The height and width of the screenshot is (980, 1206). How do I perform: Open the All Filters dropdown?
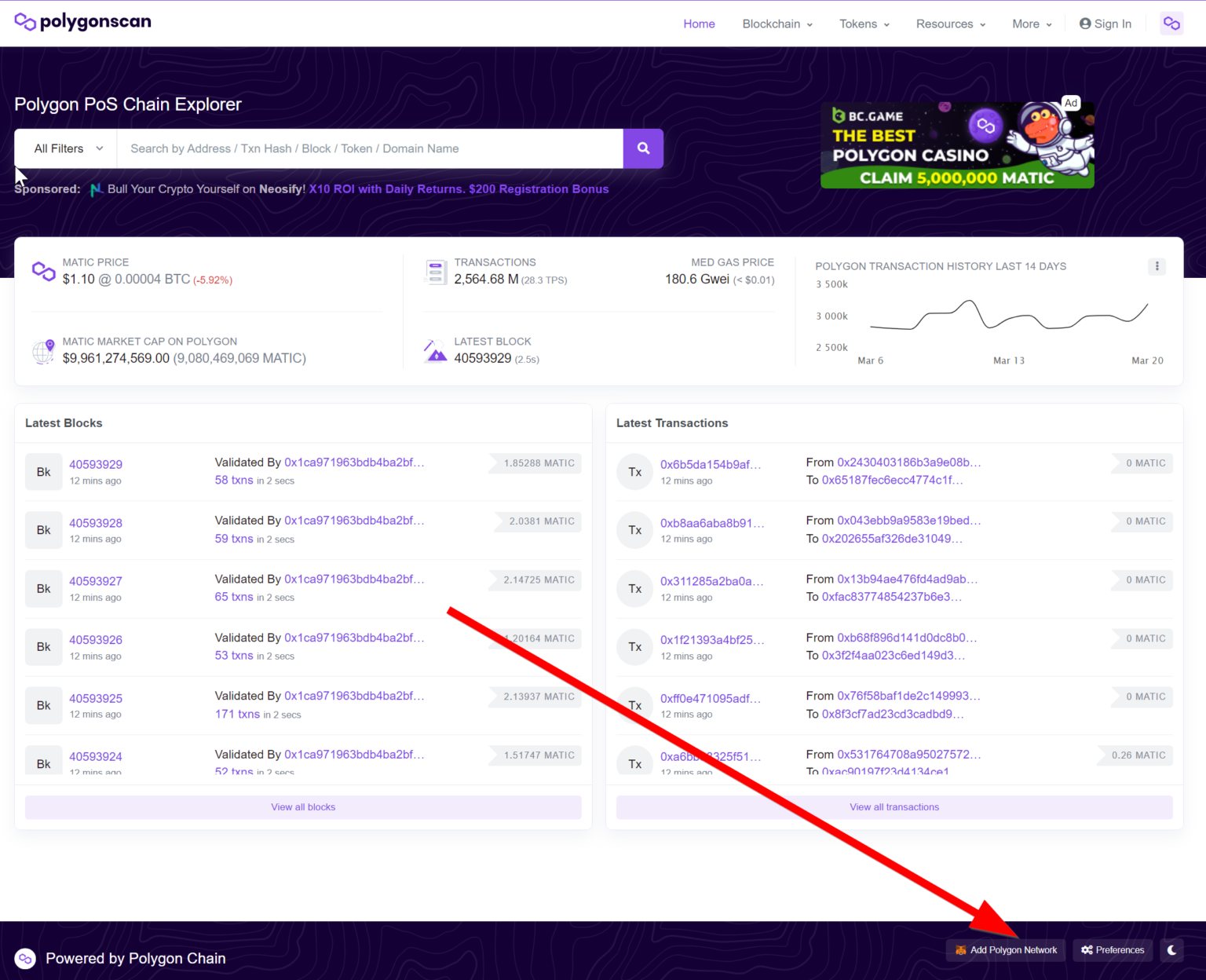pyautogui.click(x=68, y=148)
